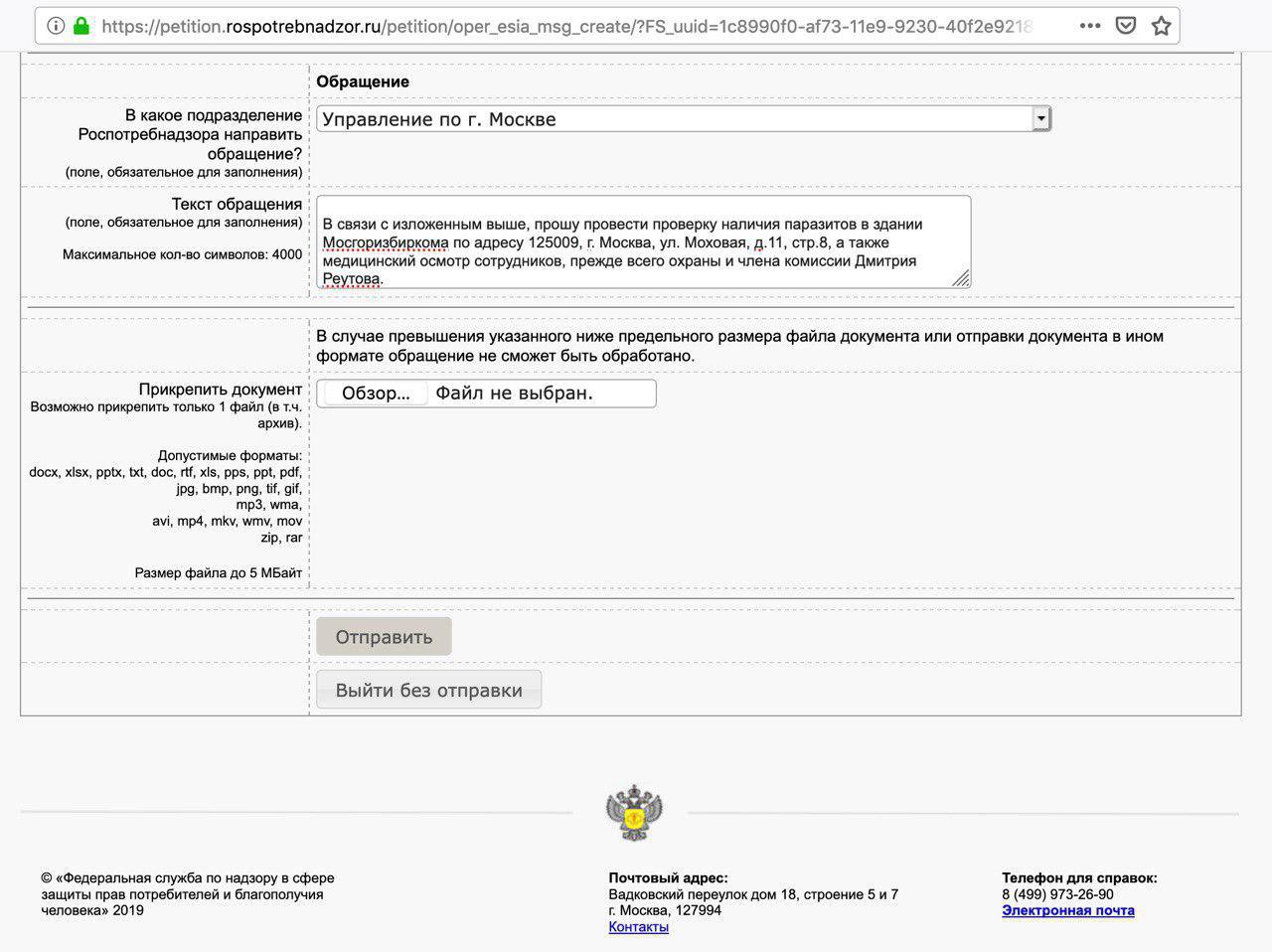Screen dimensions: 1272x952
Task: Submit the form with 'Отправить'
Action: click(384, 637)
